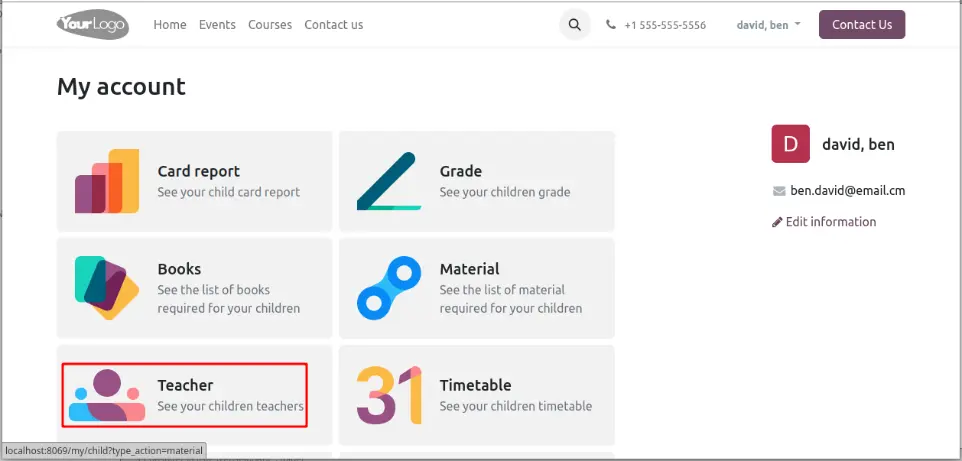Click the Material link-shaped icon
The height and width of the screenshot is (461, 962).
389,288
